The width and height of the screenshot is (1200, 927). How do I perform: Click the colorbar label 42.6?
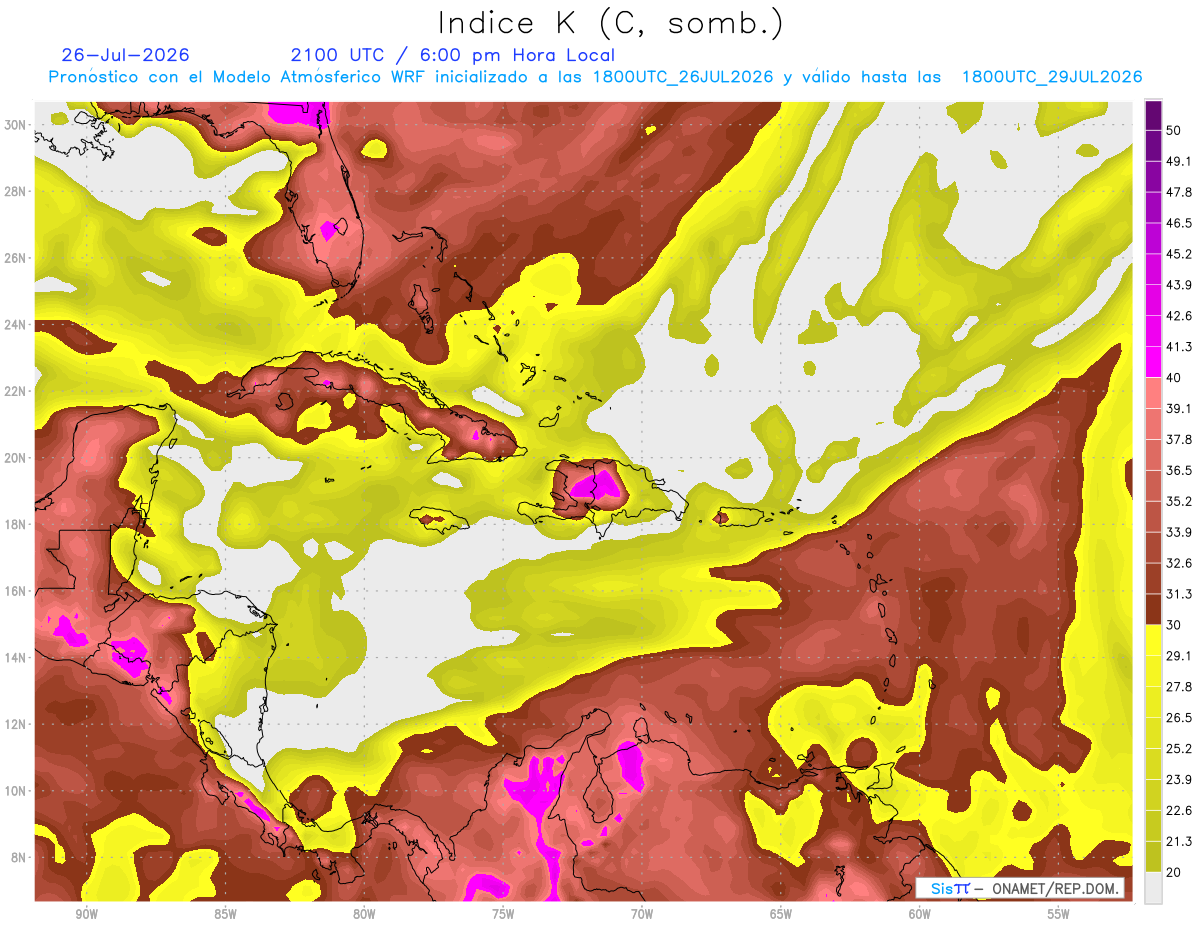pos(1179,316)
